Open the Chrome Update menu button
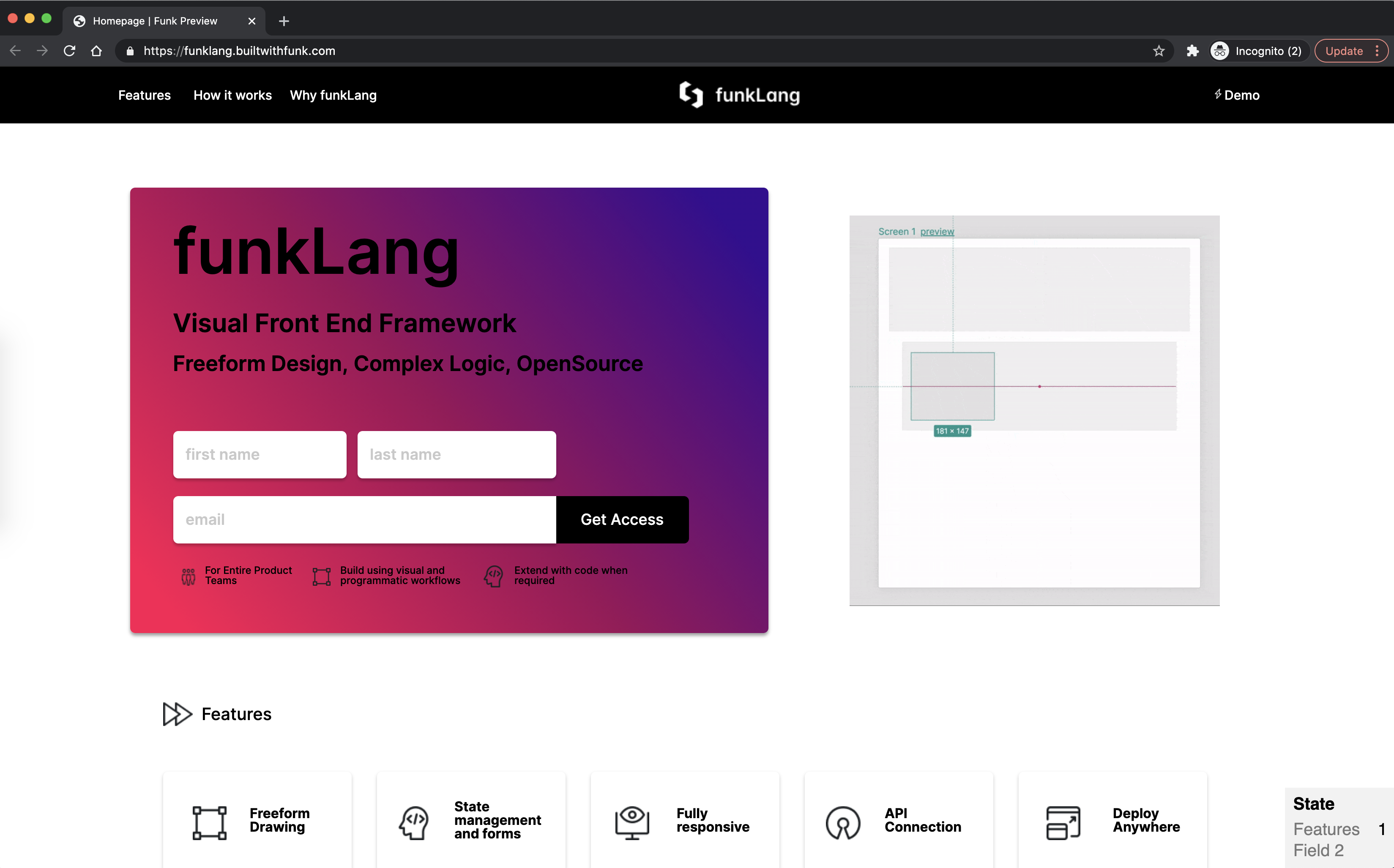The height and width of the screenshot is (868, 1394). tap(1350, 51)
